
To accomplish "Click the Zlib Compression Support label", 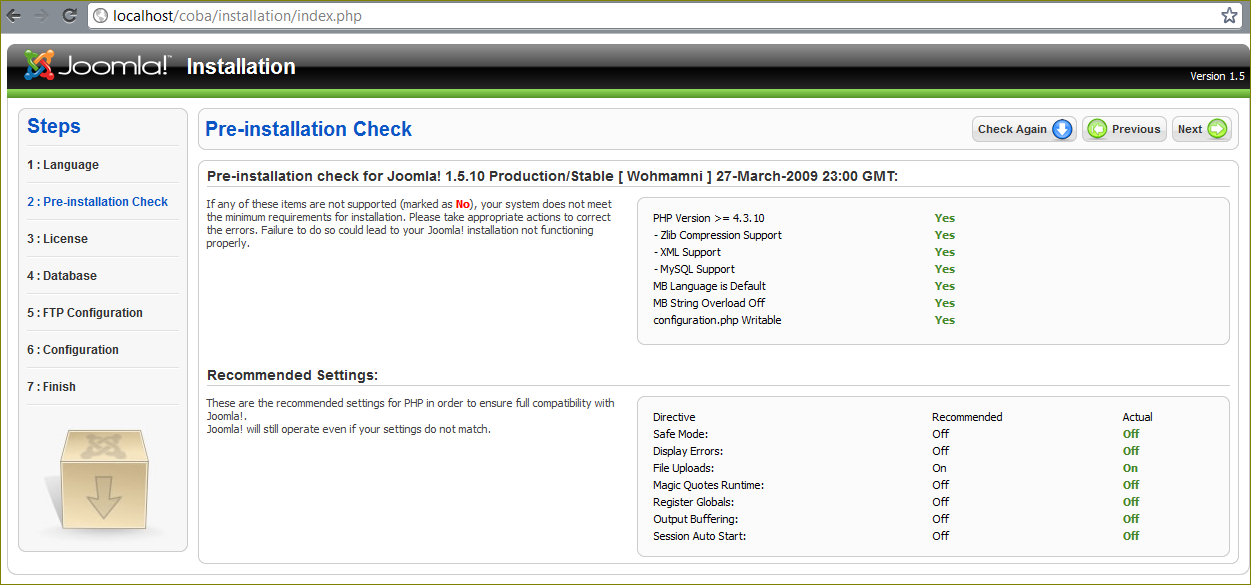I will (717, 235).
